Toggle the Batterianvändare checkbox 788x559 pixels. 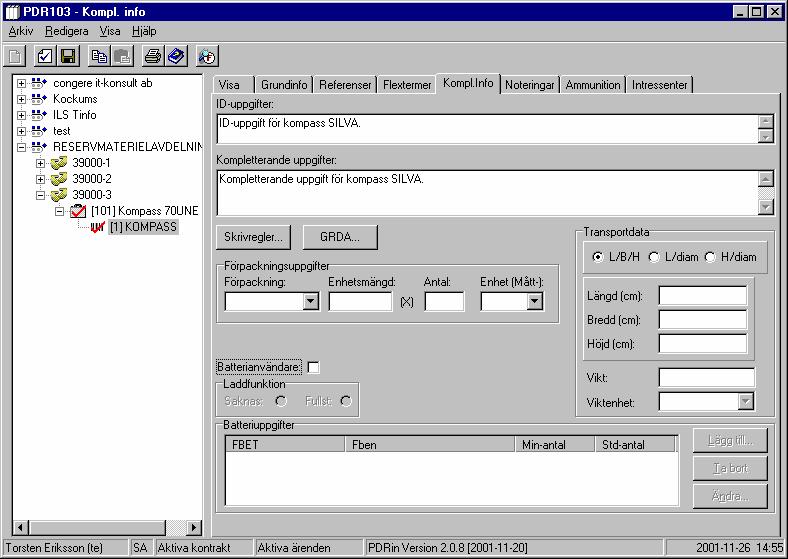[313, 367]
